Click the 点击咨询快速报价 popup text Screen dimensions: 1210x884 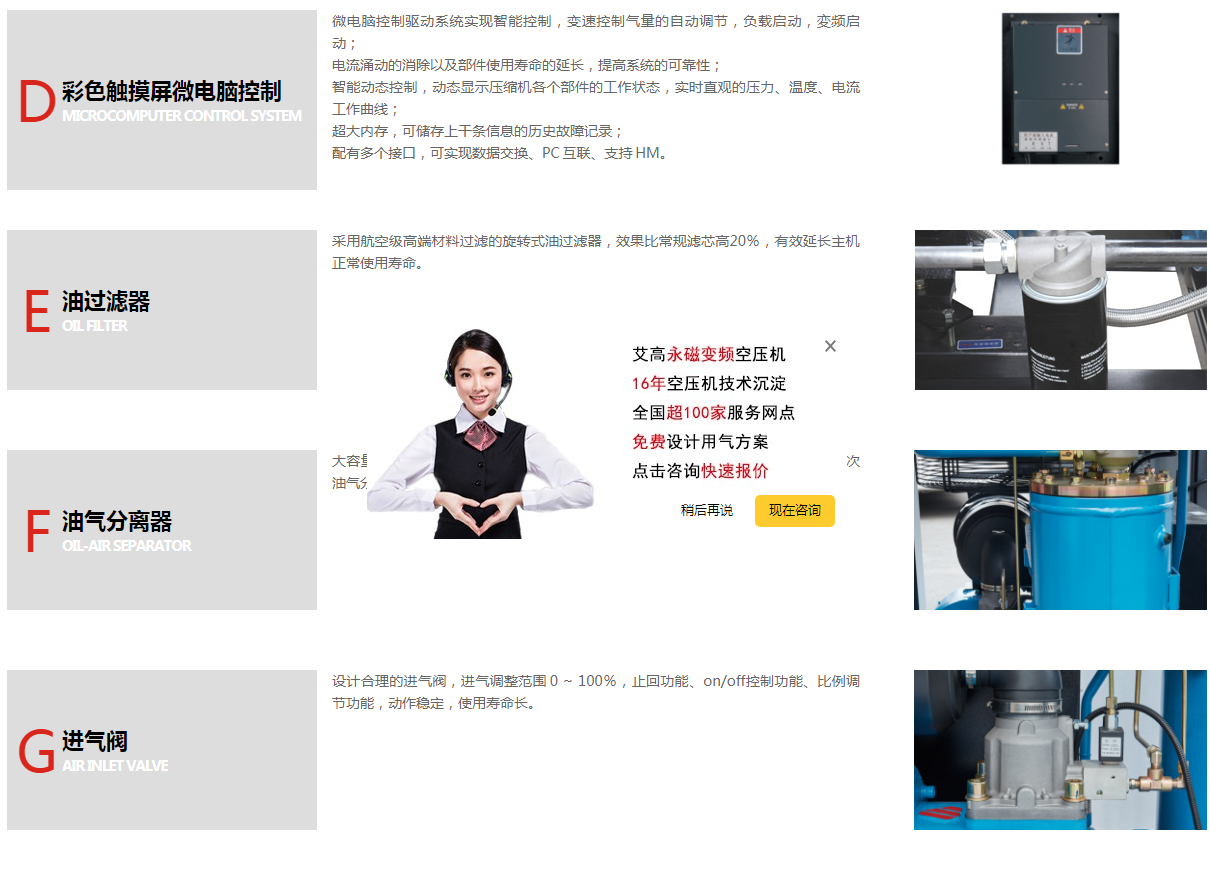pyautogui.click(x=700, y=471)
